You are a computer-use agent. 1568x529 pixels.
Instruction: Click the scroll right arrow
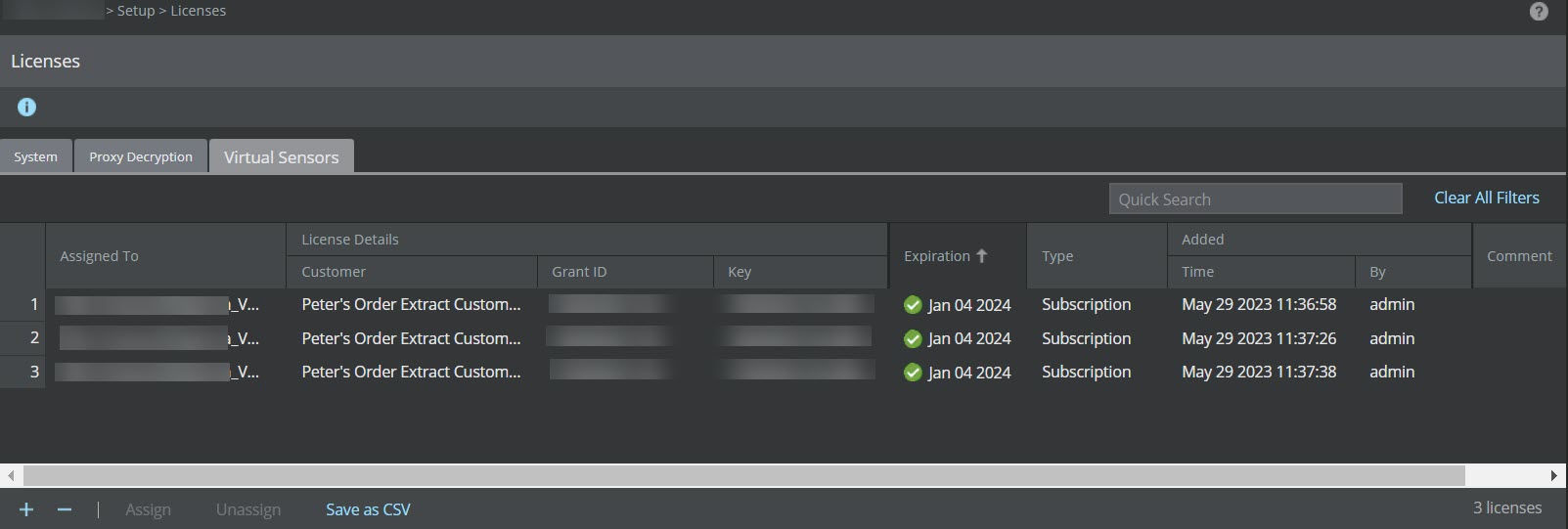pyautogui.click(x=1554, y=476)
